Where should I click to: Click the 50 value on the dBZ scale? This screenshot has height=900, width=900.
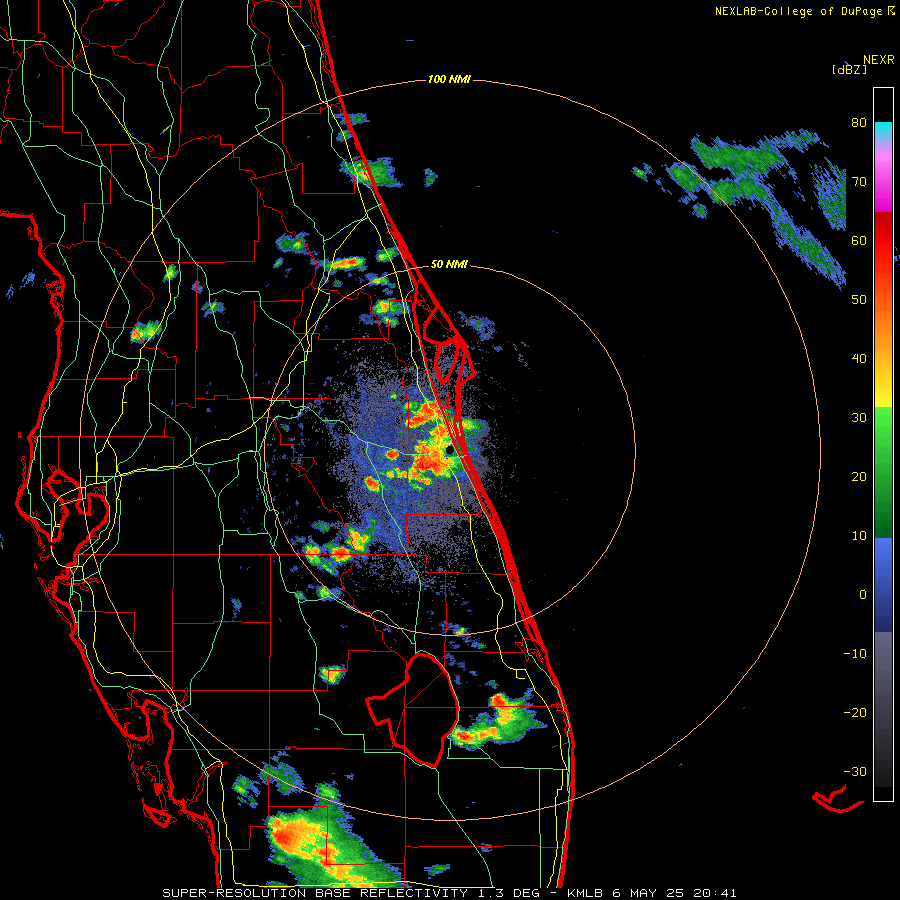(859, 300)
